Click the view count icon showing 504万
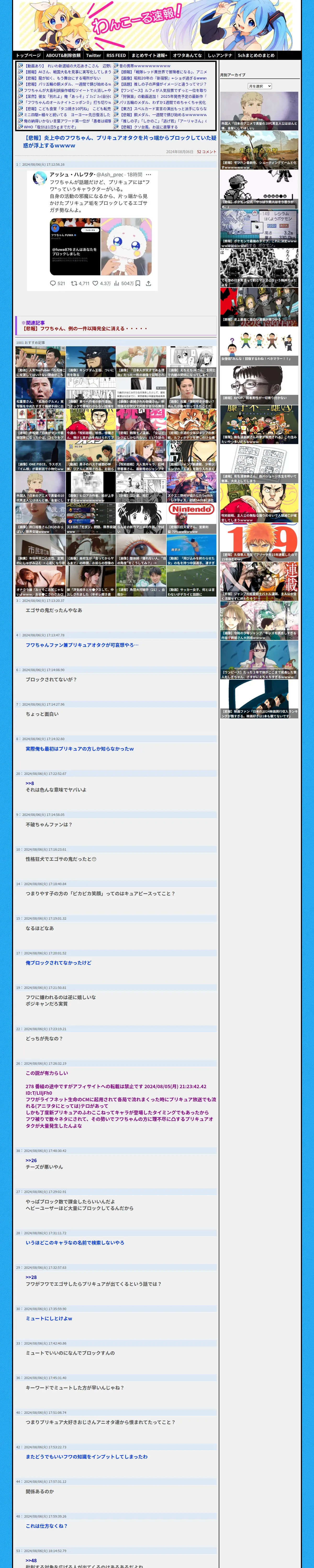 point(116,283)
